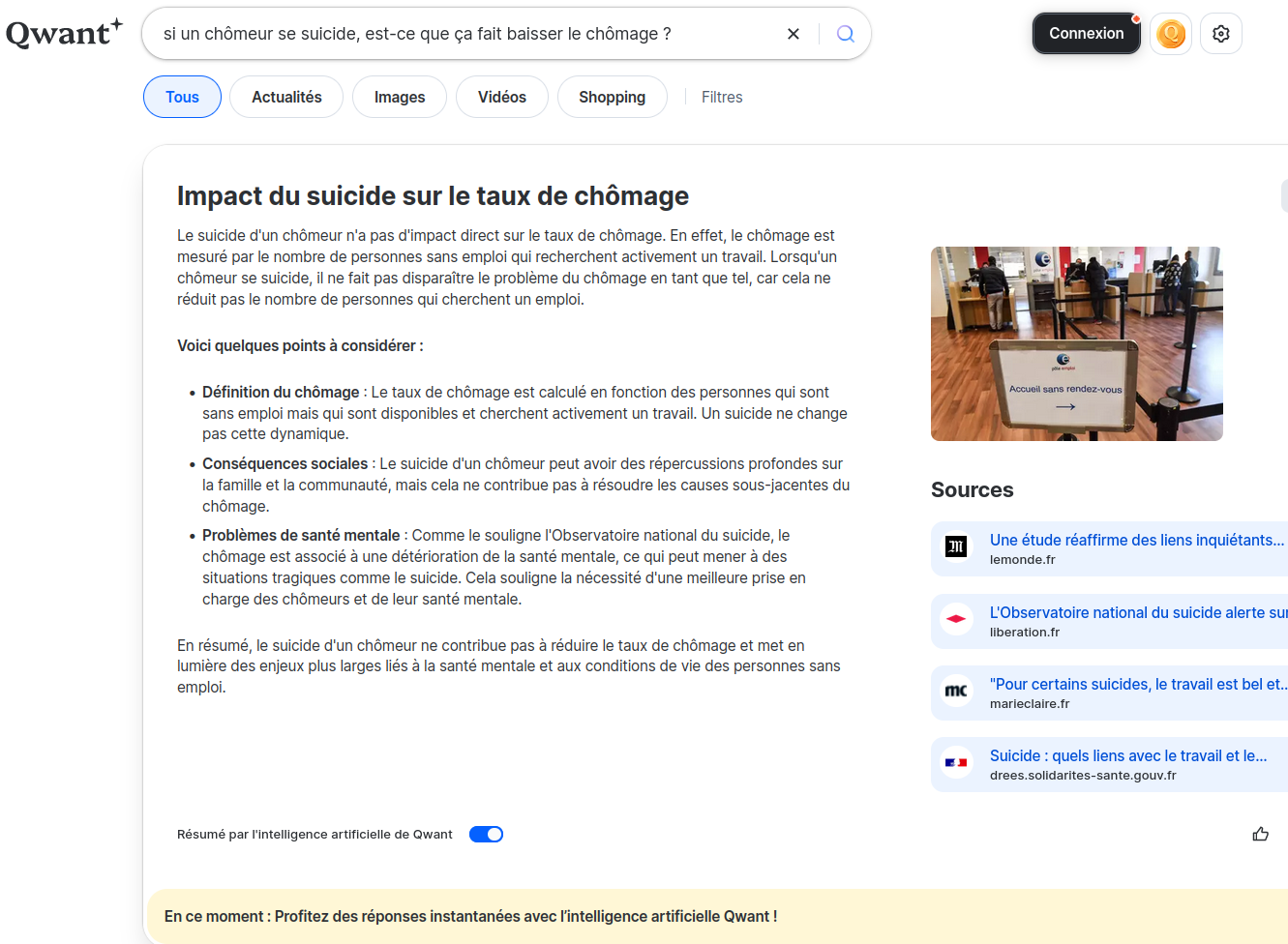Open settings via the gear icon

pos(1221,34)
